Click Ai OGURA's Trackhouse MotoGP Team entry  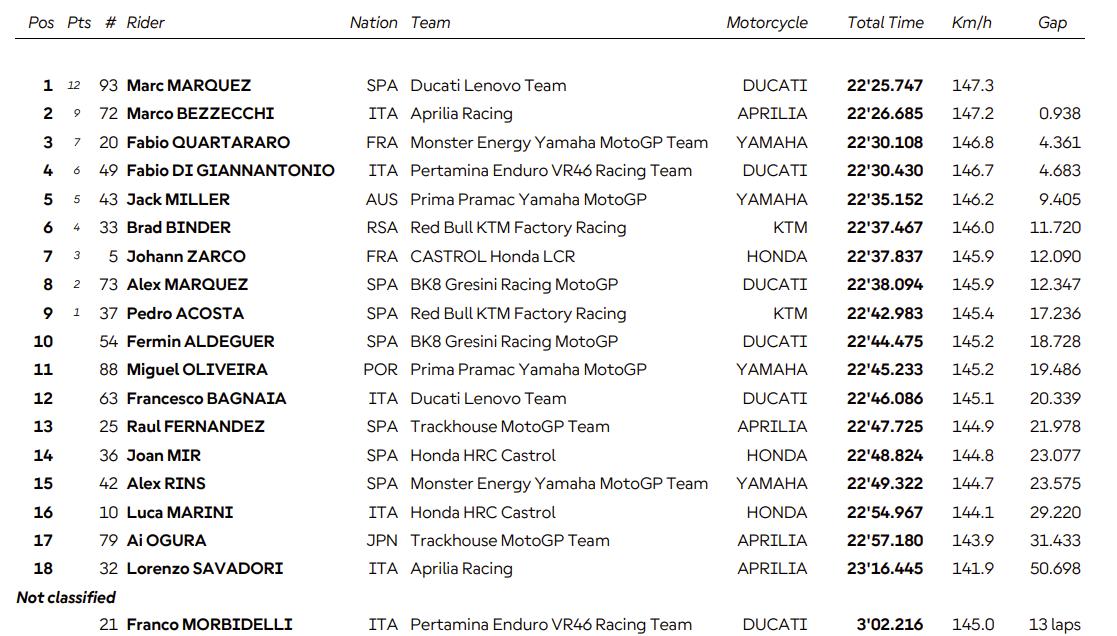[x=510, y=541]
